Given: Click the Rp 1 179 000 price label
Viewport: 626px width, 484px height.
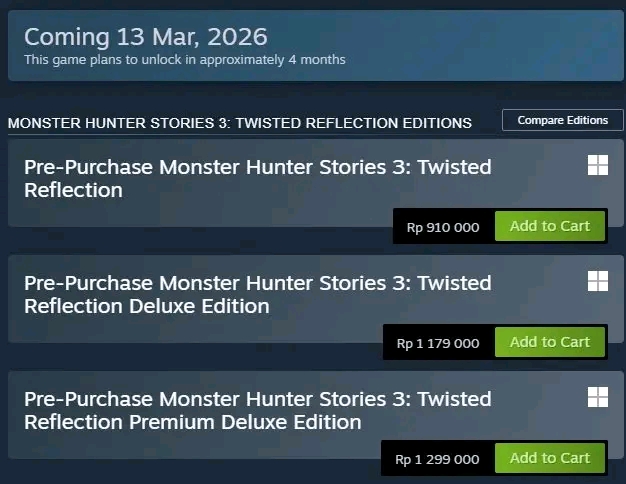Looking at the screenshot, I should [x=438, y=343].
